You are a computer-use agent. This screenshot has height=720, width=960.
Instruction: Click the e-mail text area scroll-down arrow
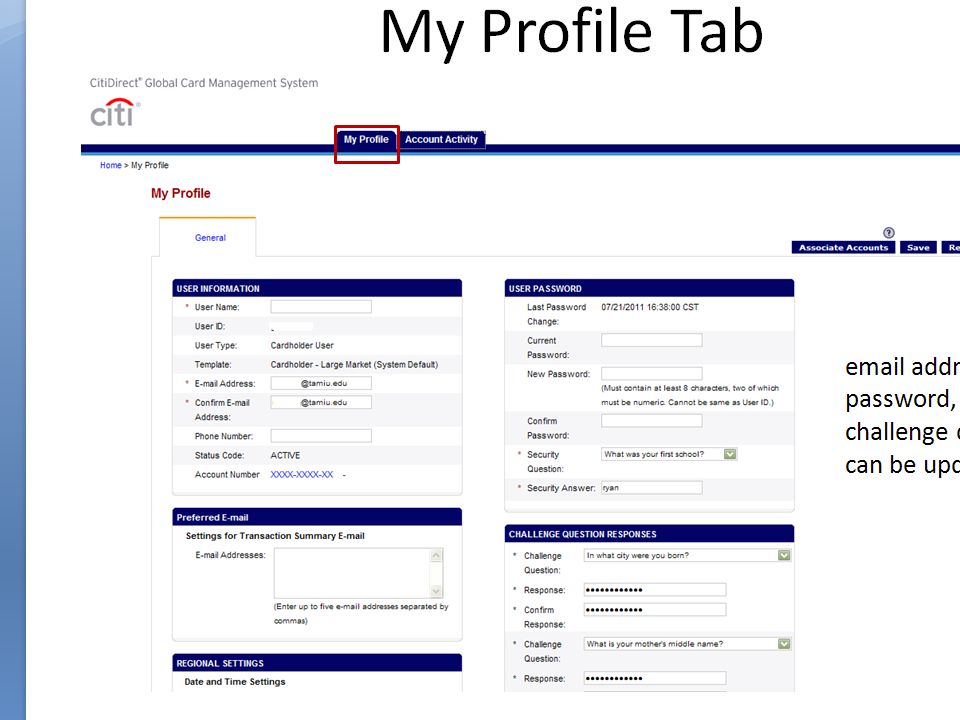[436, 591]
